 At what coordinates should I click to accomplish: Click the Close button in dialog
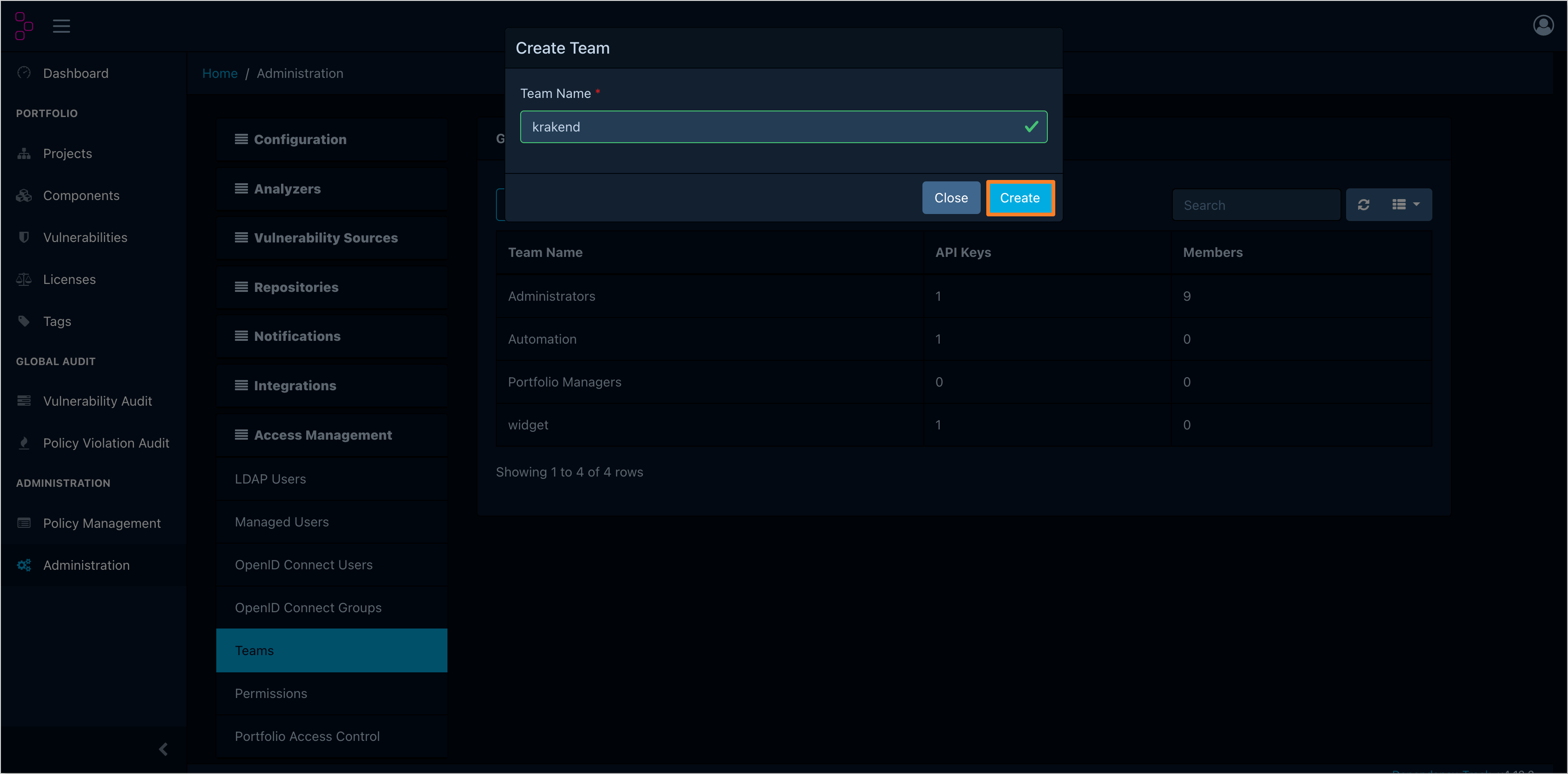coord(951,198)
